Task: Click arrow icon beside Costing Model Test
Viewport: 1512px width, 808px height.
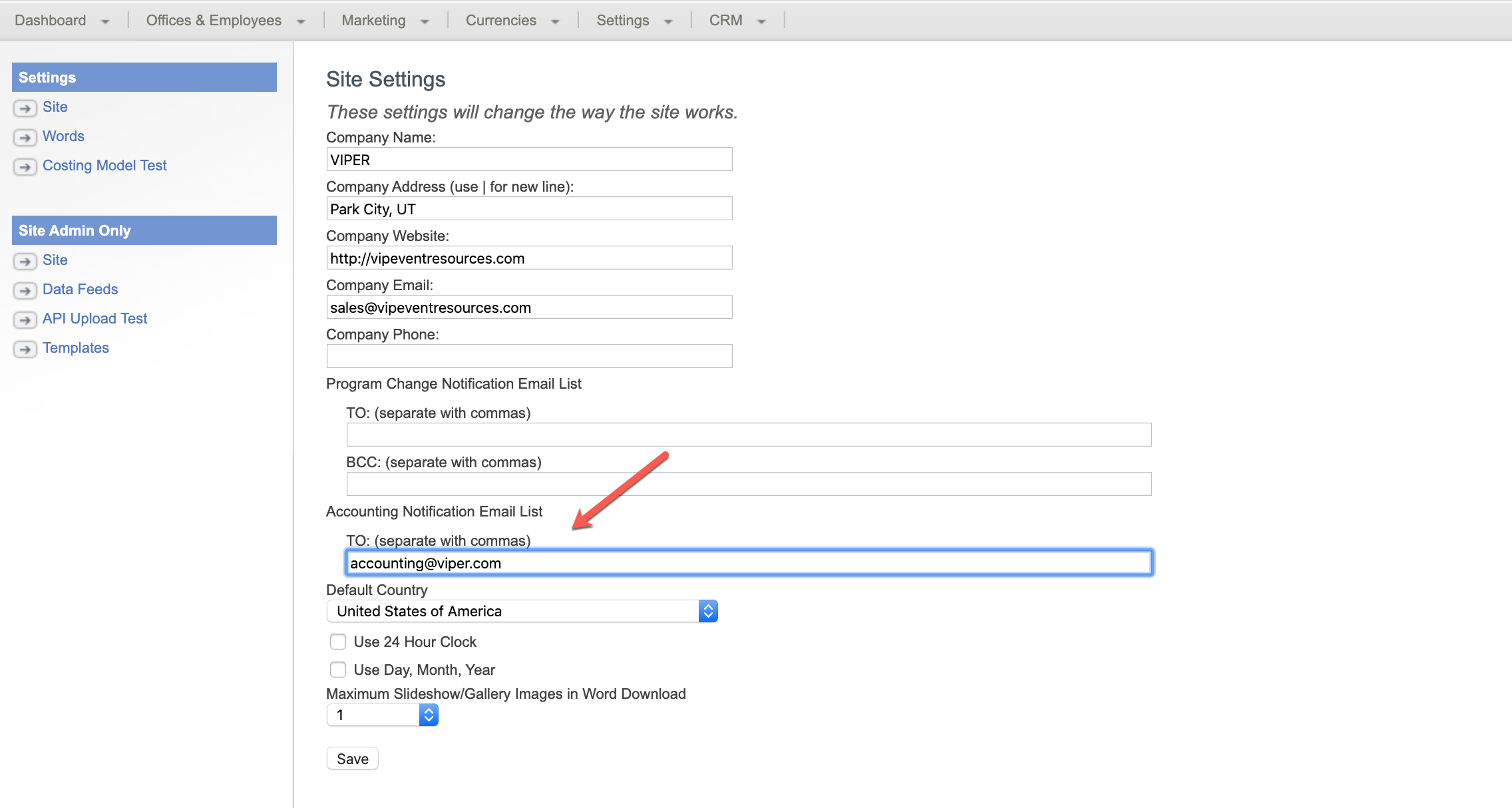Action: click(25, 166)
